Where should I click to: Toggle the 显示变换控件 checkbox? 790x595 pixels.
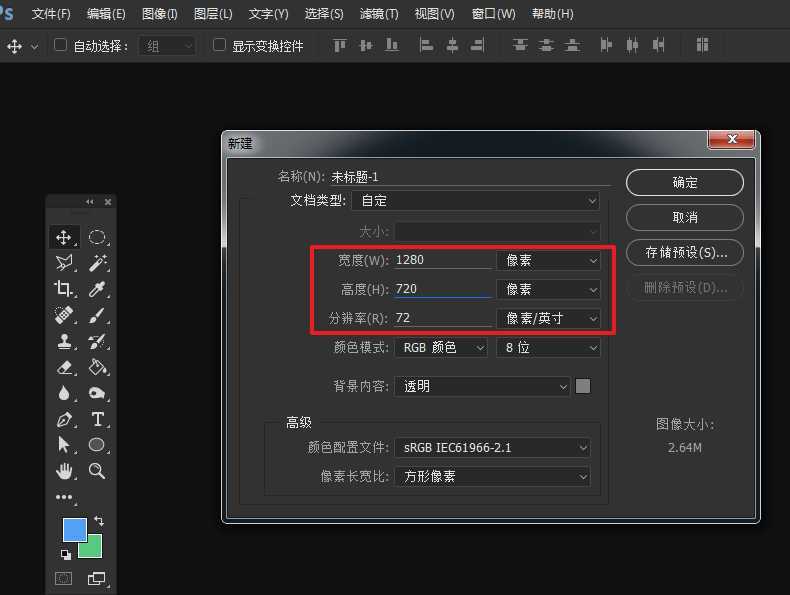(219, 45)
